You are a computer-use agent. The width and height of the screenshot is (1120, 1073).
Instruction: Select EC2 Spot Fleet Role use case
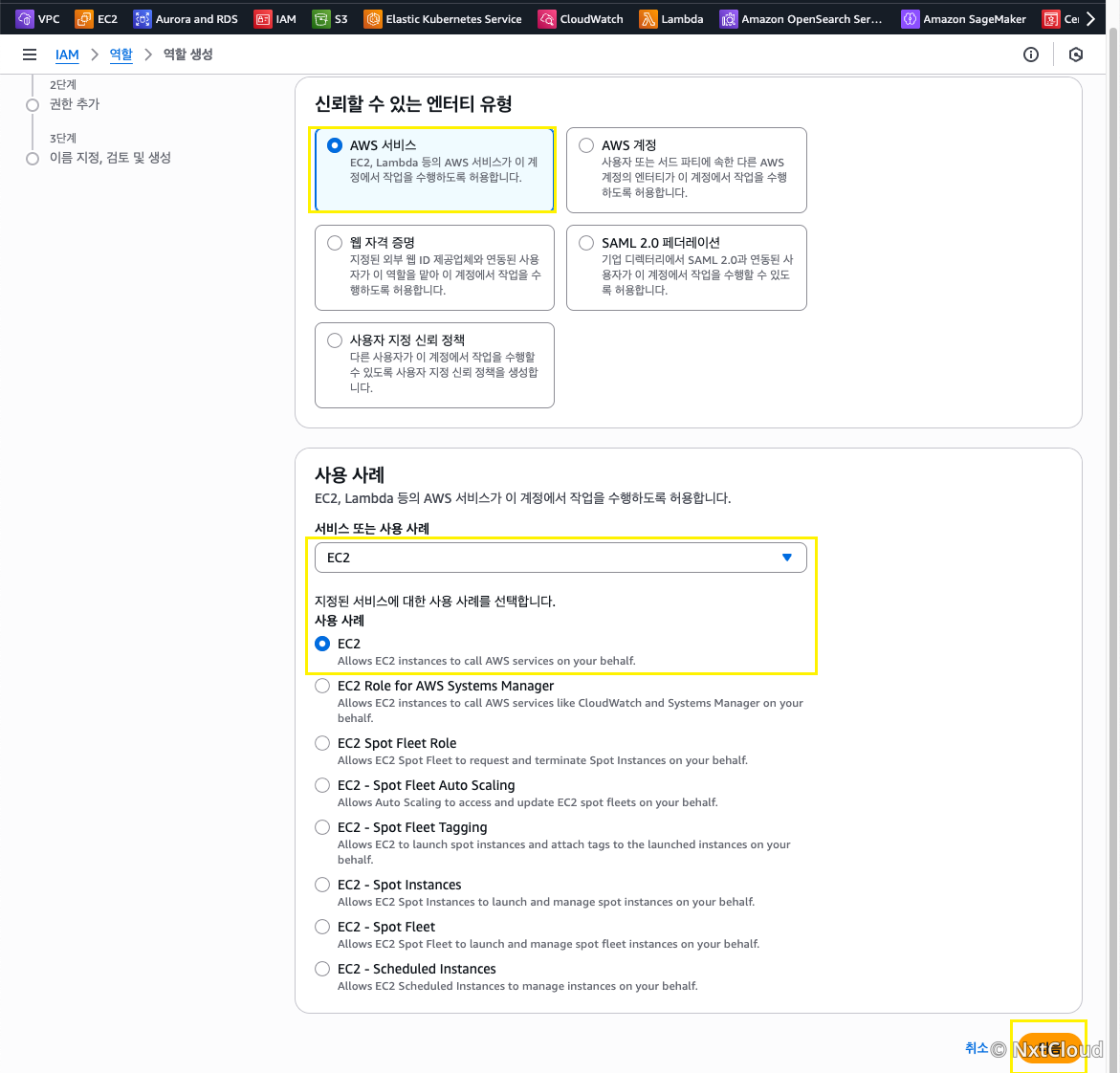[323, 743]
